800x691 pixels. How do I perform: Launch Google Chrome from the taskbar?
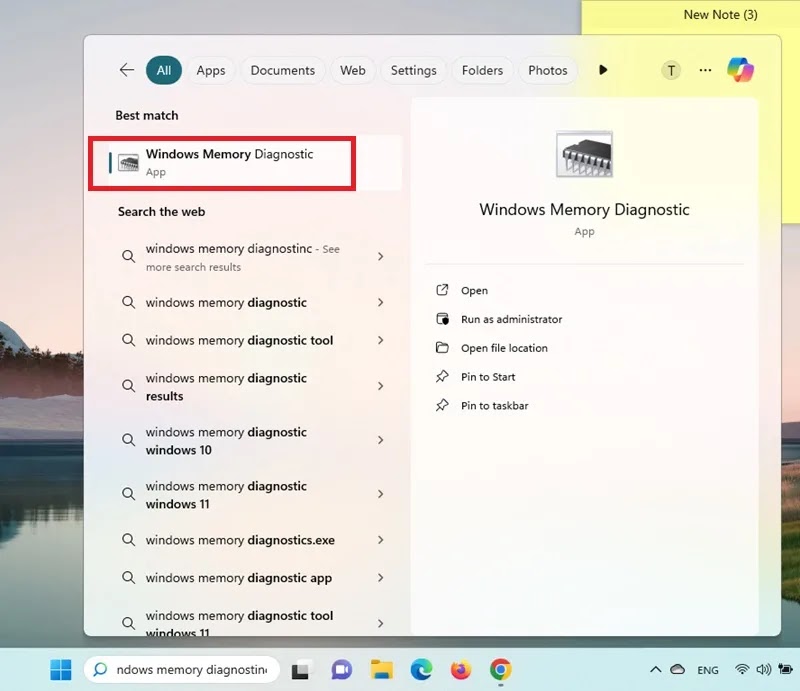pos(501,670)
